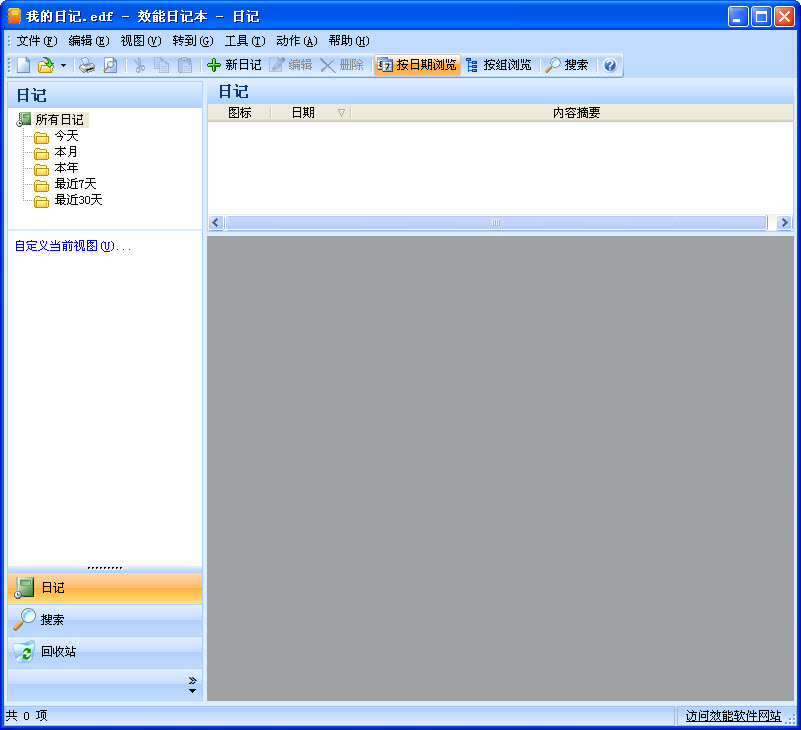Click the 本月 folder icon
The image size is (801, 730).
coord(41,154)
